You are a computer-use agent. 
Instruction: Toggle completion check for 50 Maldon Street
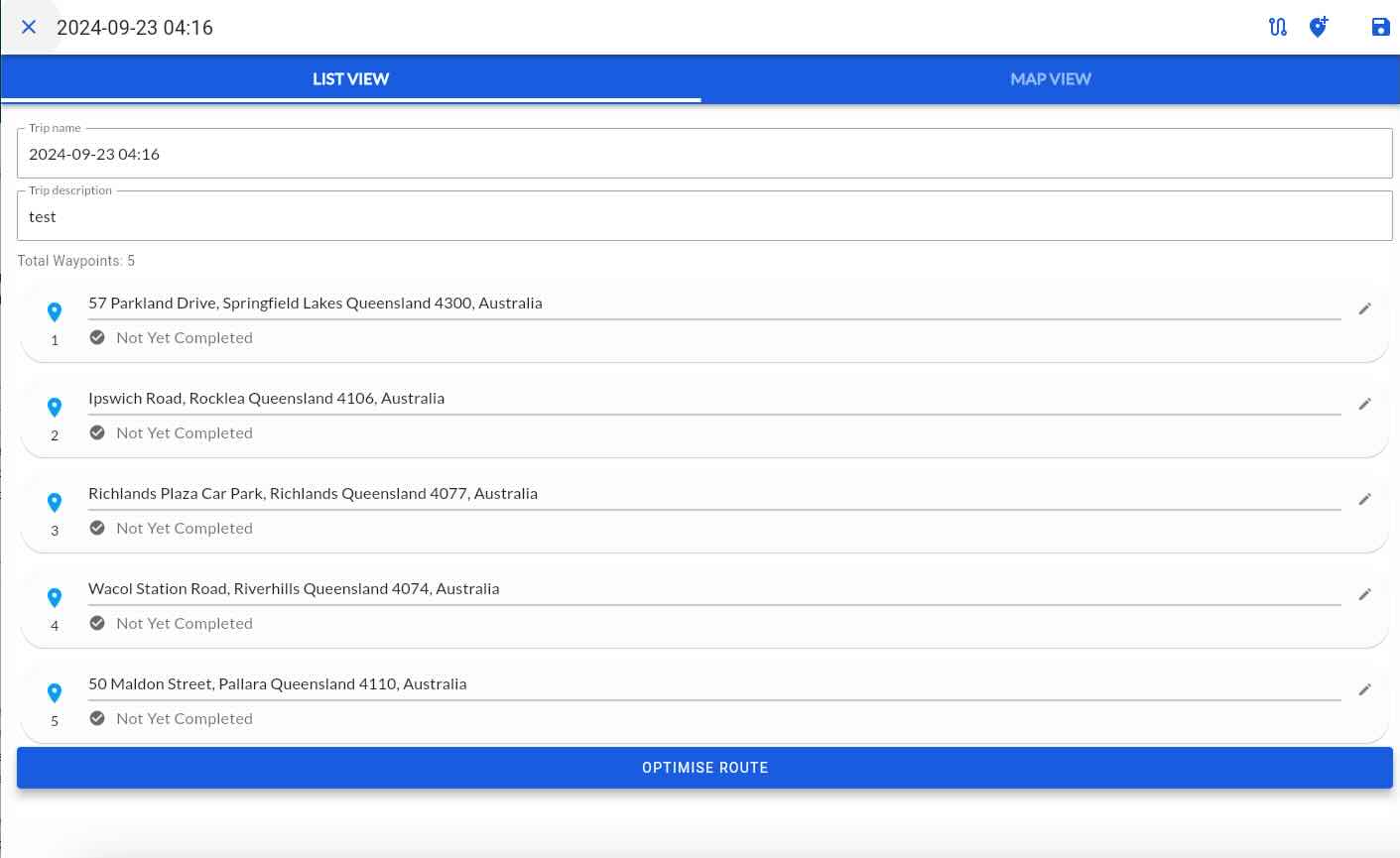97,718
